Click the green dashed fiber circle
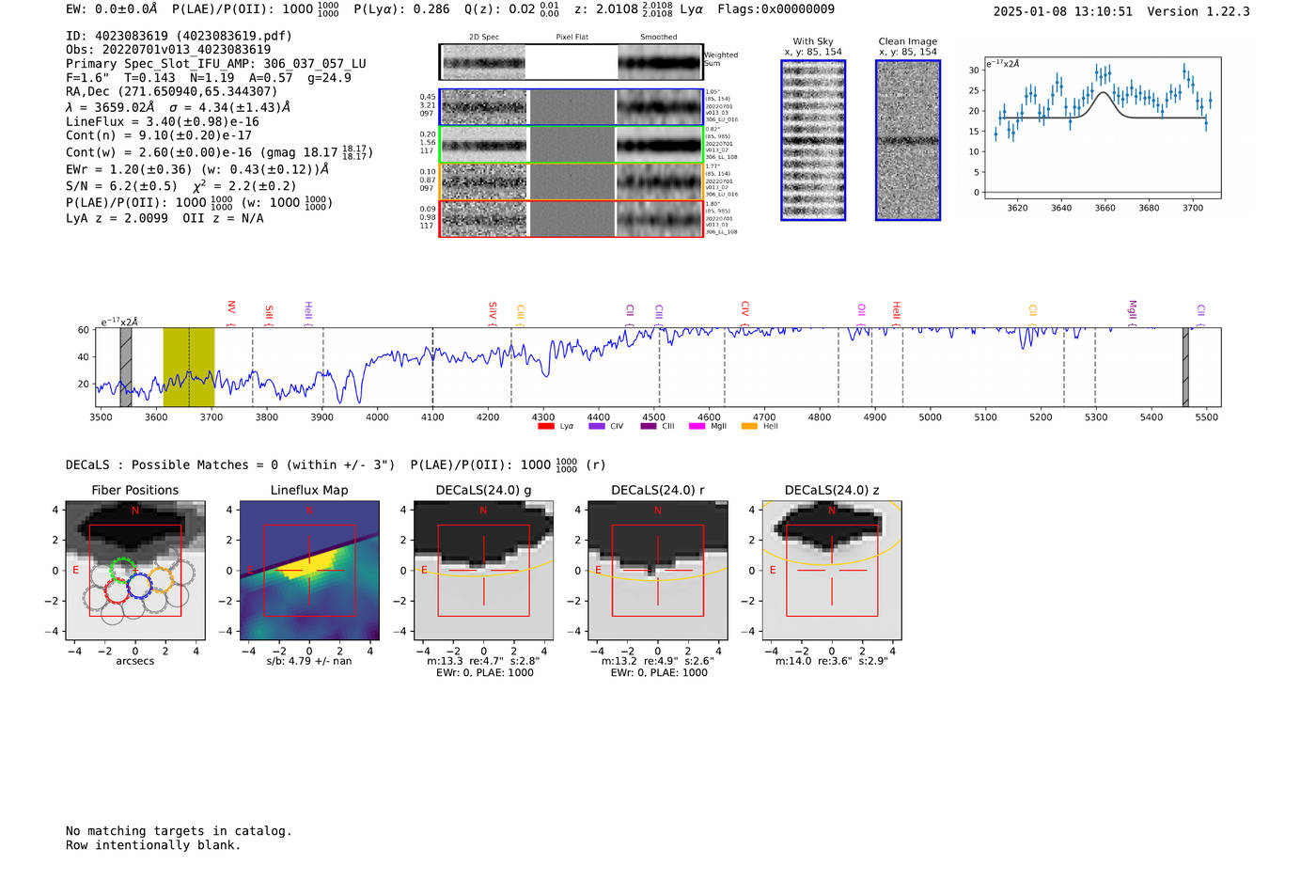This screenshot has height=896, width=1316. pos(122,571)
